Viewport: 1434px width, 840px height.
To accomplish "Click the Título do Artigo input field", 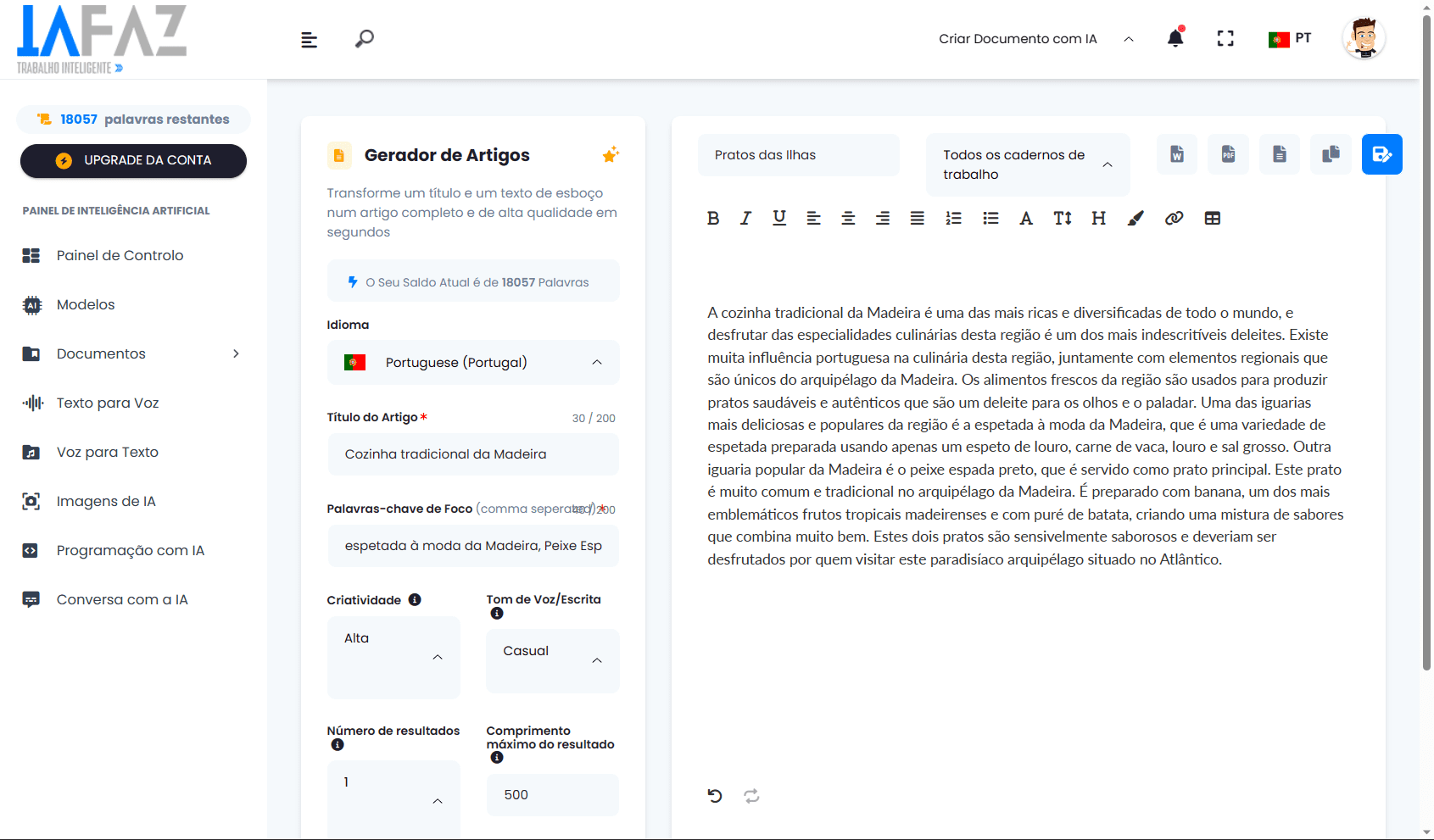I will click(473, 454).
